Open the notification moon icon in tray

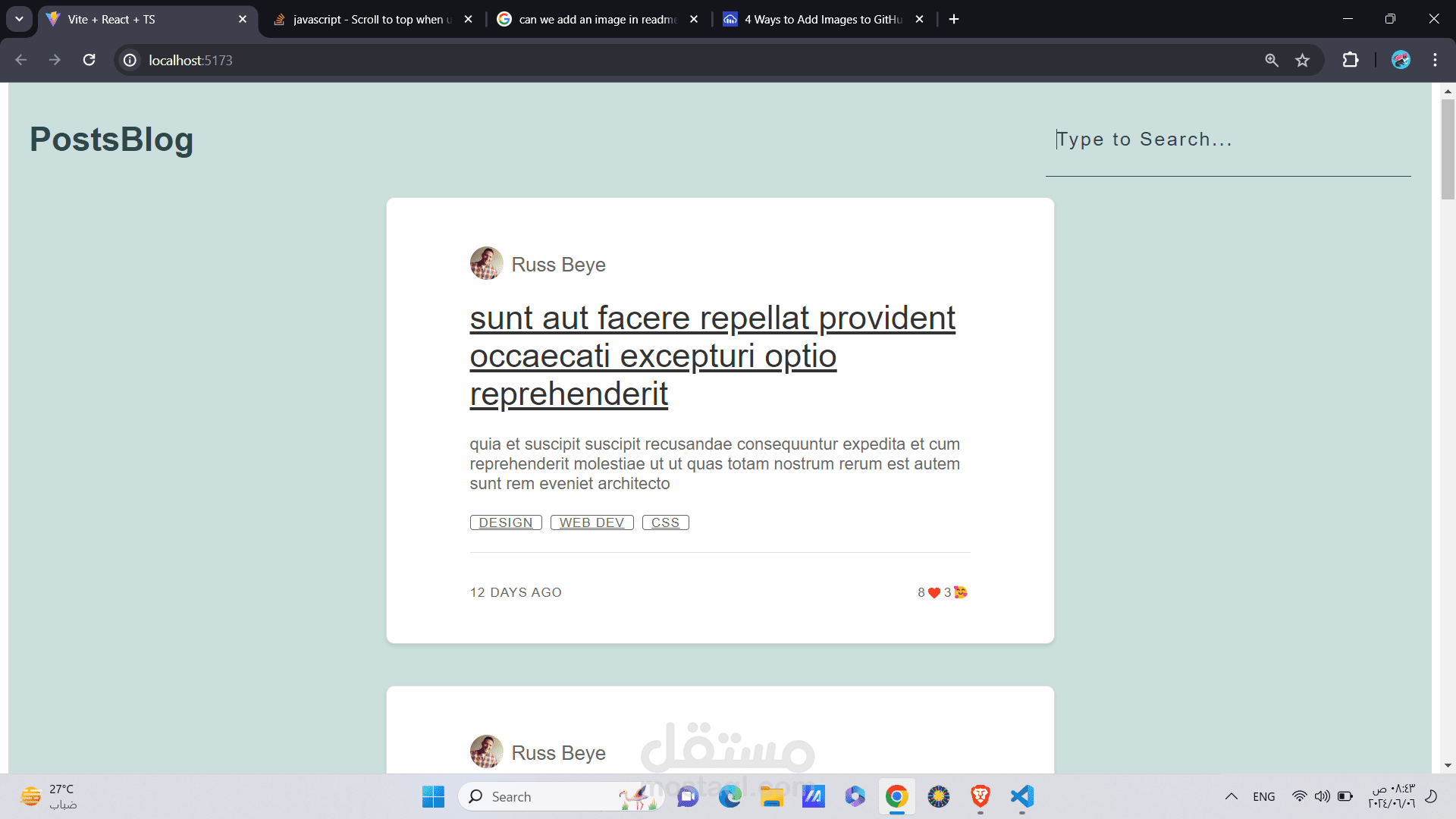[1432, 796]
